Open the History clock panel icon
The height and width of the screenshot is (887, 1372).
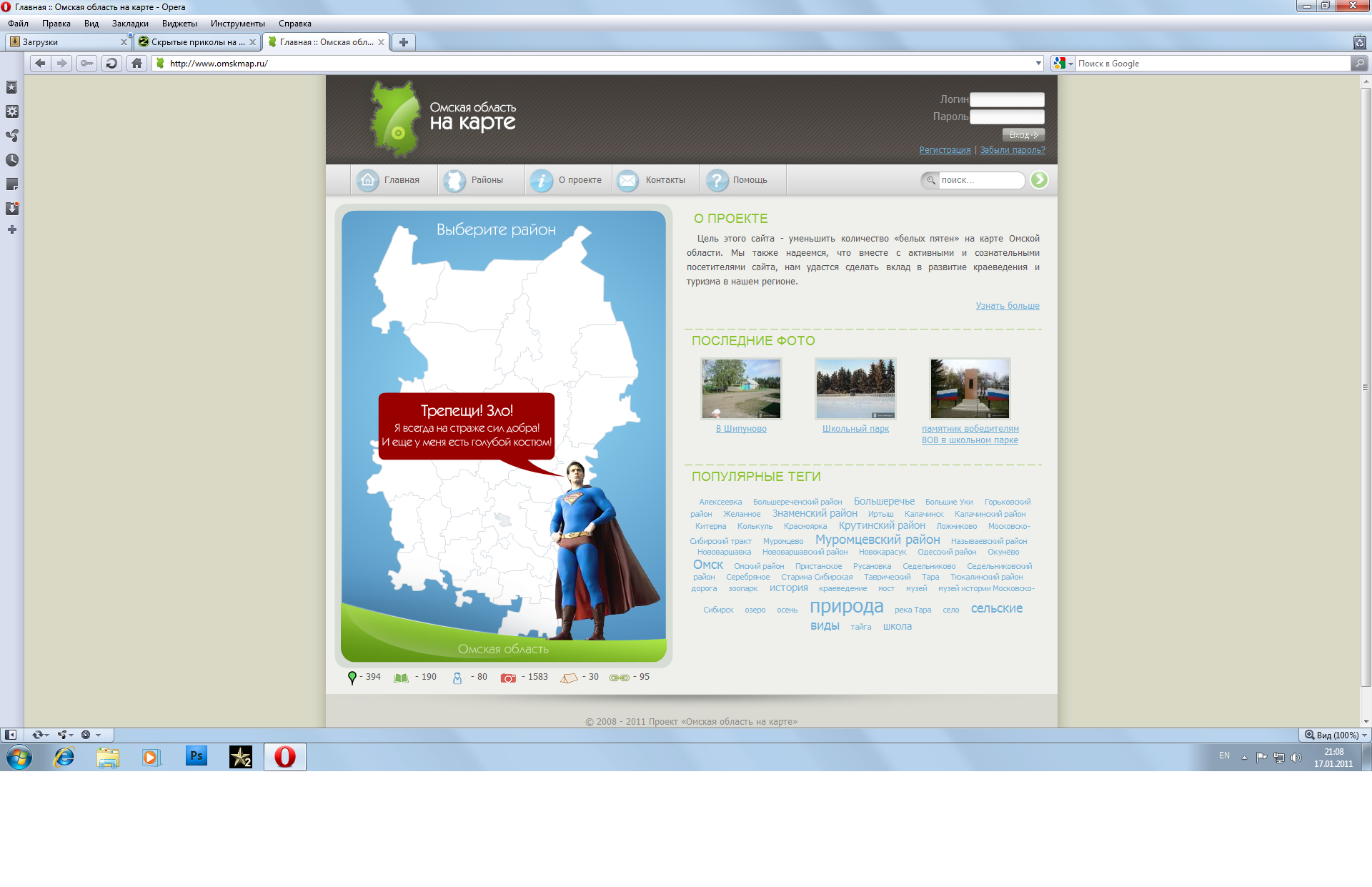(11, 160)
